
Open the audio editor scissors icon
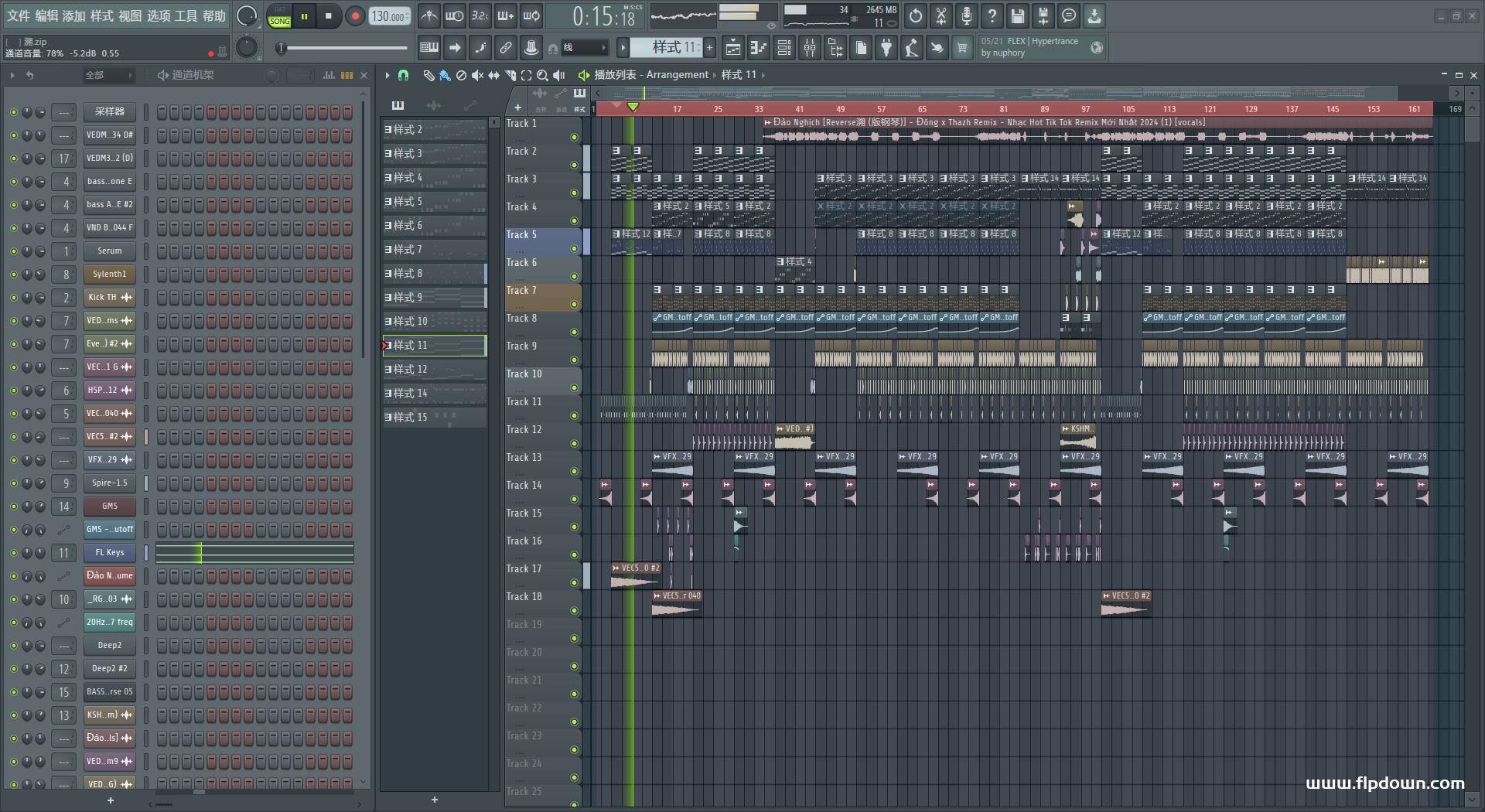(x=941, y=15)
